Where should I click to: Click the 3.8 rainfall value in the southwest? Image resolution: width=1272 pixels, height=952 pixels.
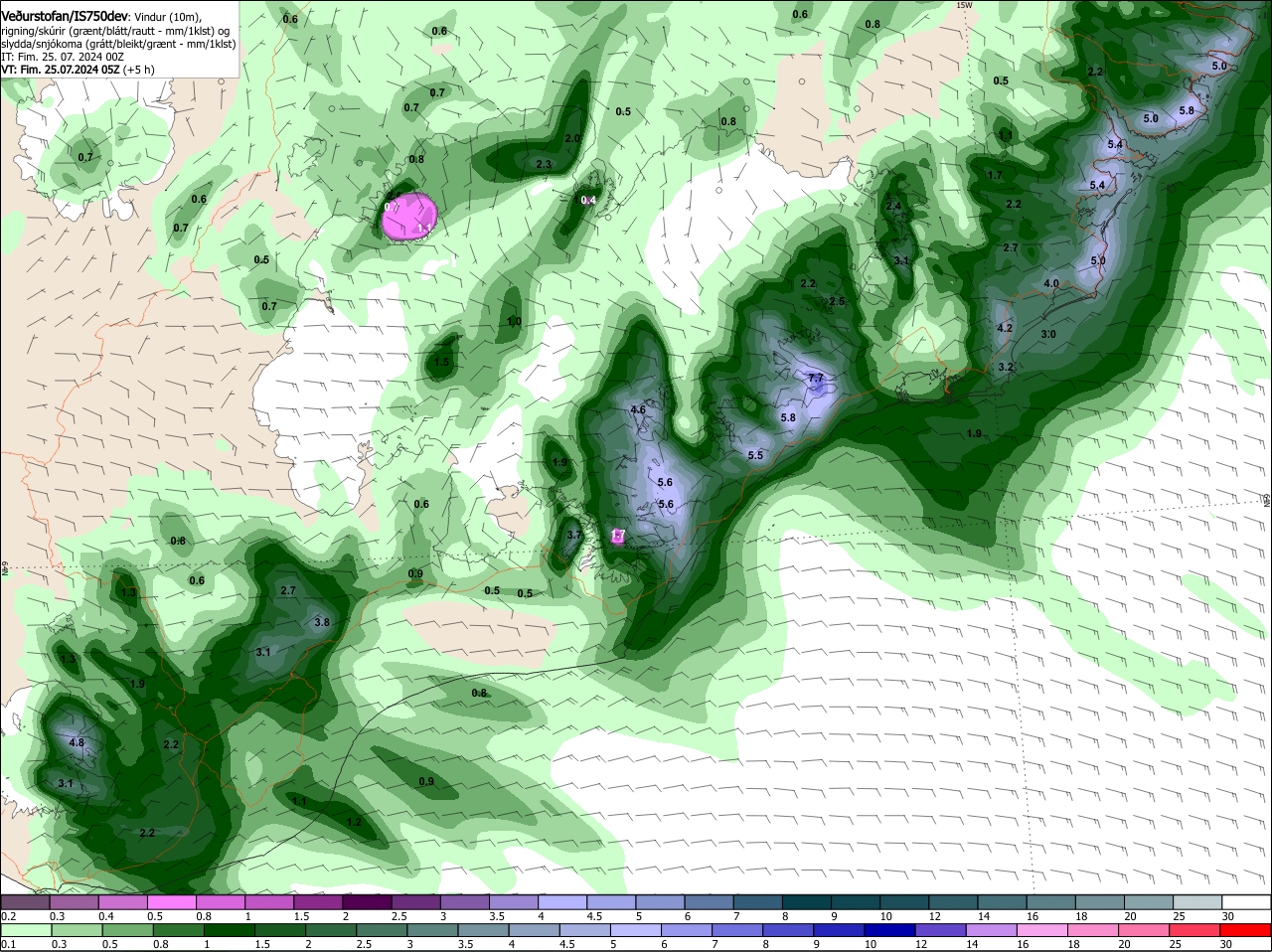point(322,622)
